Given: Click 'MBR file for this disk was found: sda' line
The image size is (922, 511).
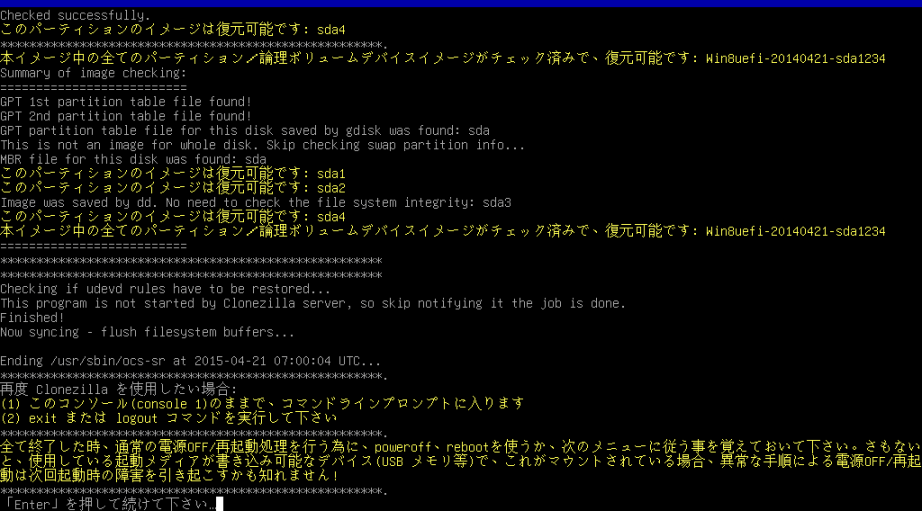Looking at the screenshot, I should click(x=133, y=159).
